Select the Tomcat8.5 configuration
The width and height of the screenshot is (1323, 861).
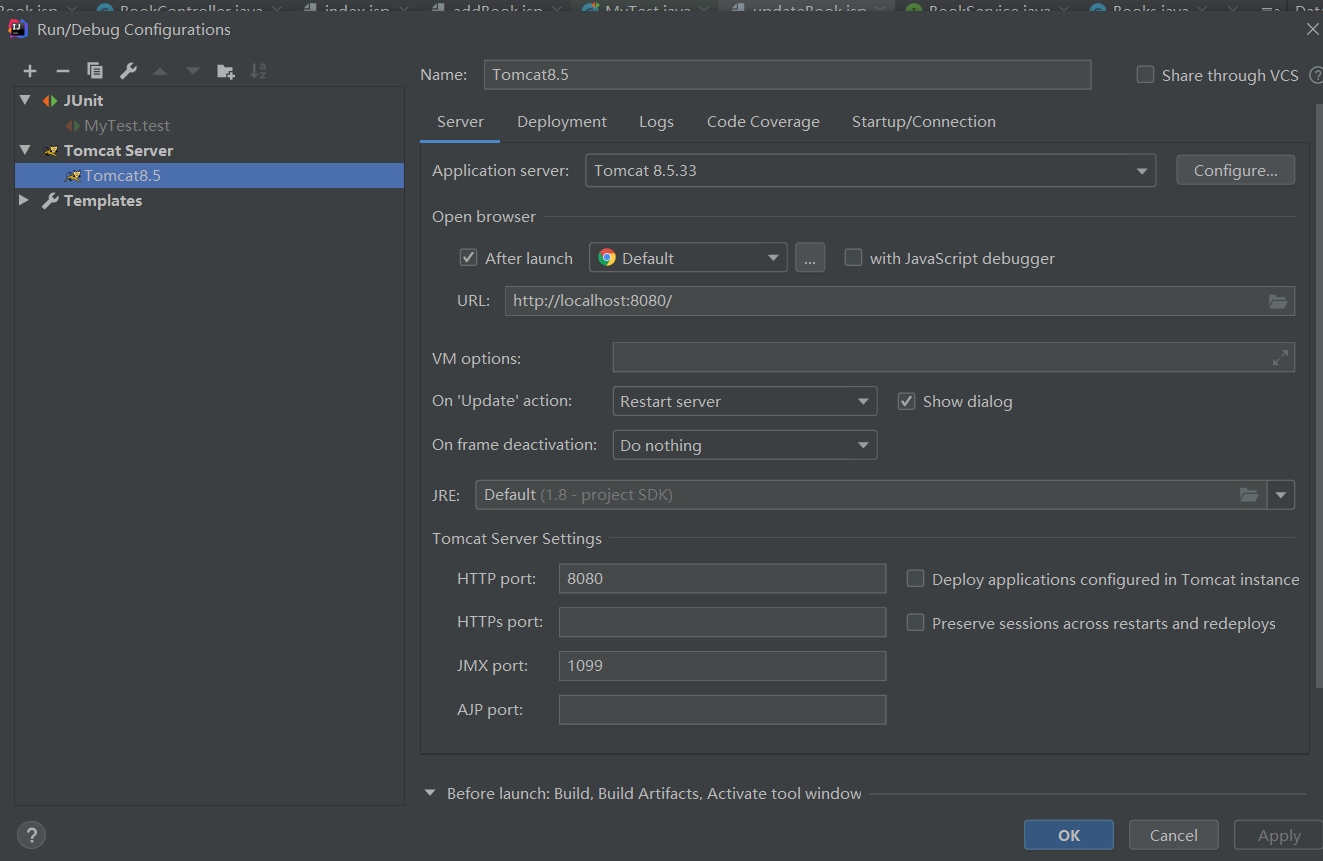210,175
